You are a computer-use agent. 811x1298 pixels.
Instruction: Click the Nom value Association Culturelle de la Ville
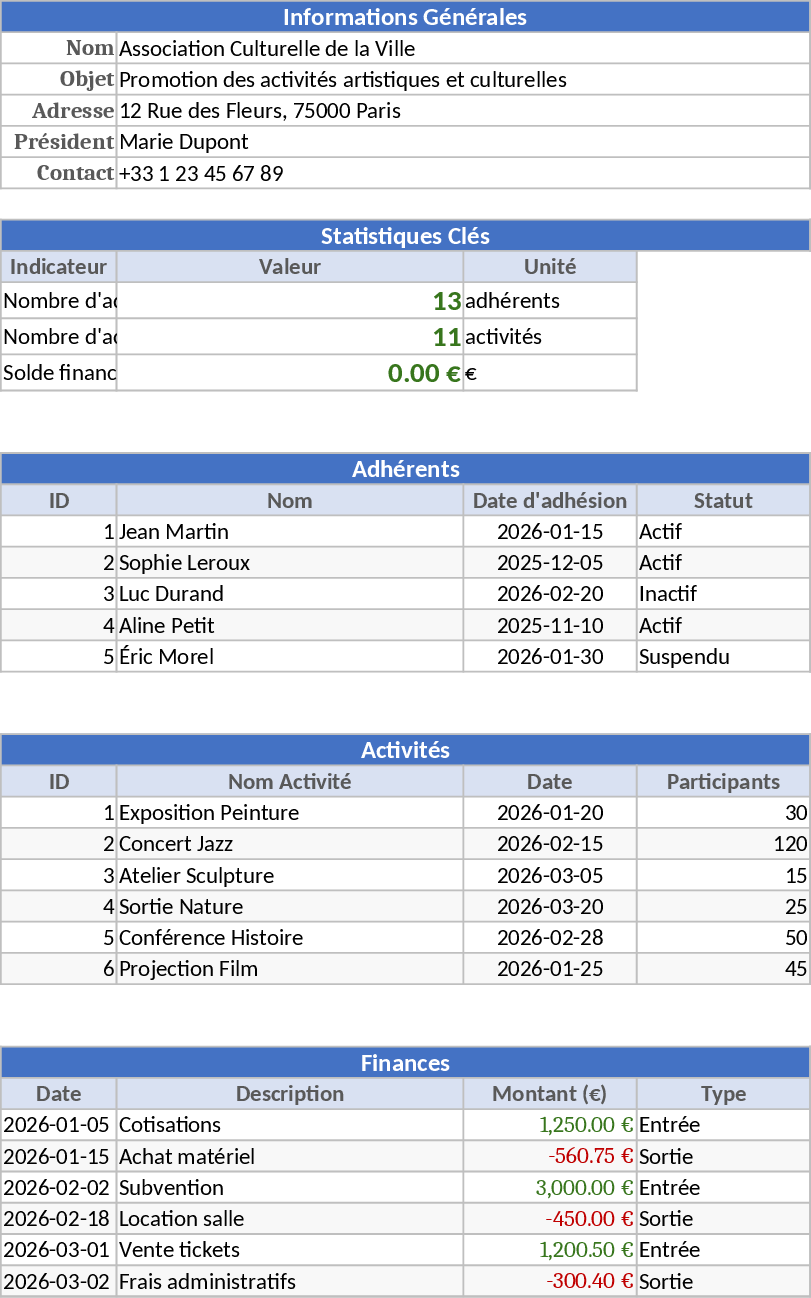coord(260,48)
